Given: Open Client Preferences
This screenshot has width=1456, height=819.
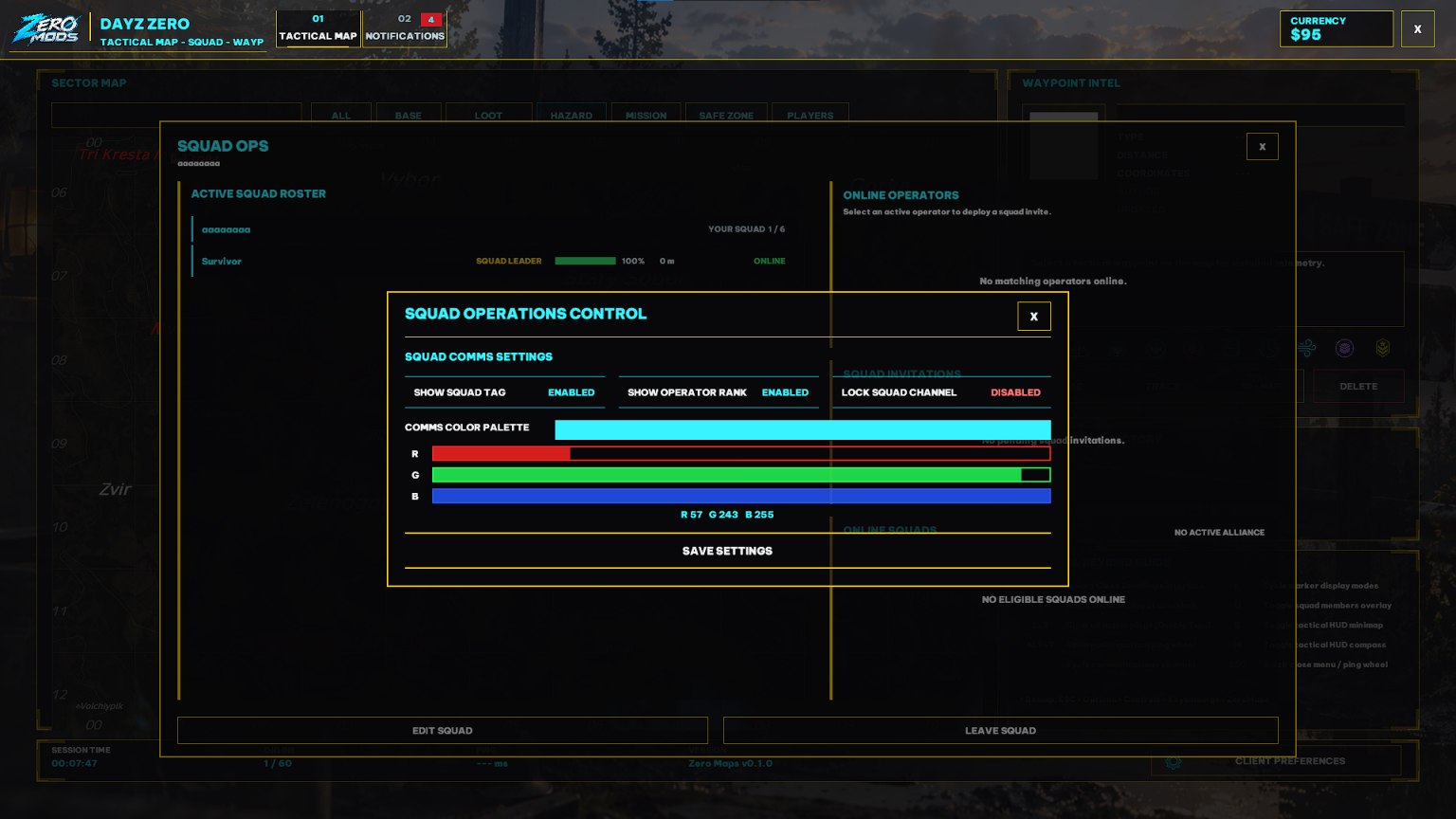Looking at the screenshot, I should [x=1276, y=761].
